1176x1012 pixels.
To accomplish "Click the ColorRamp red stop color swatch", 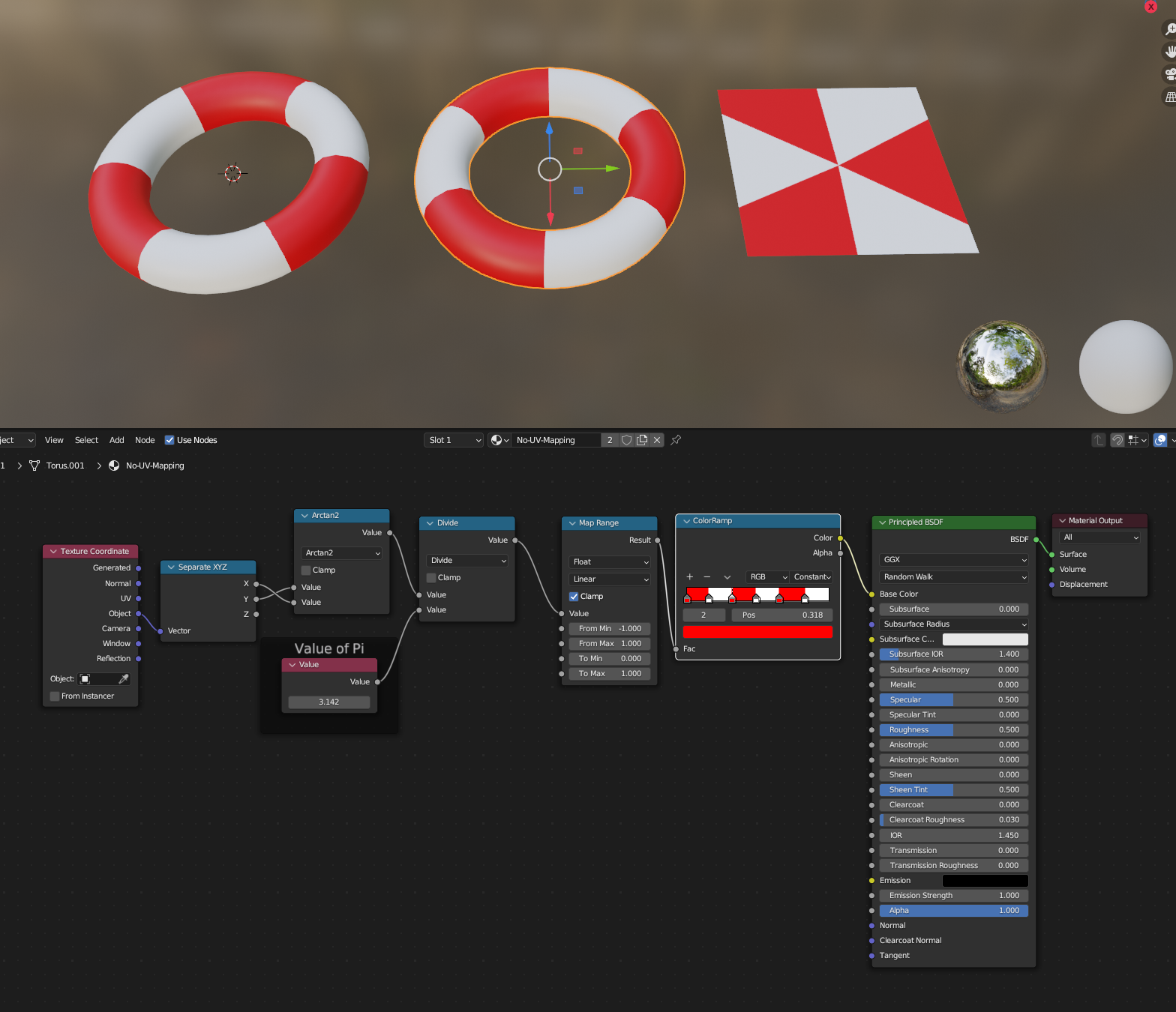I will [757, 633].
